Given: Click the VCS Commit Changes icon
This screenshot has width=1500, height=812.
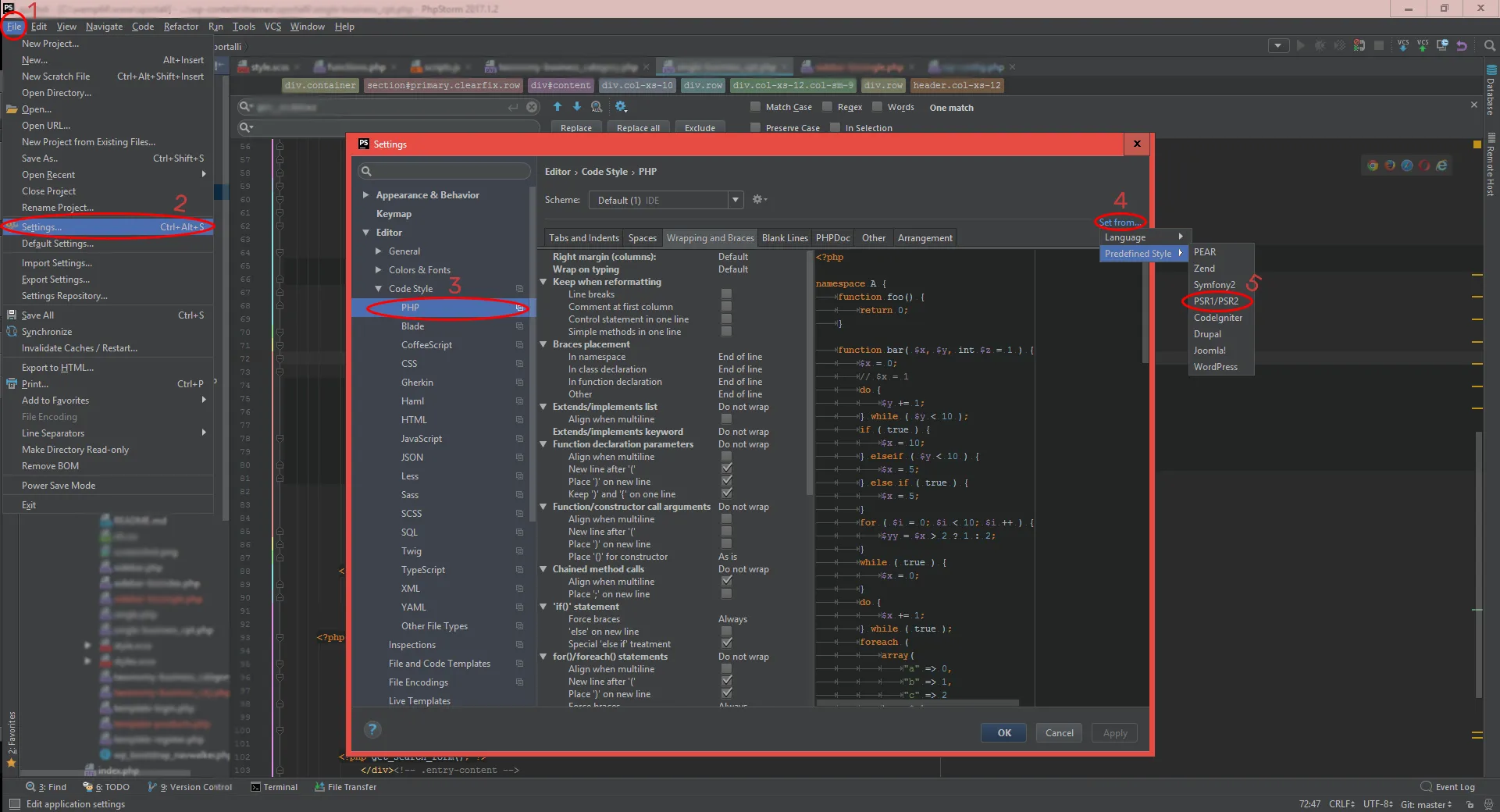Looking at the screenshot, I should 1423,45.
